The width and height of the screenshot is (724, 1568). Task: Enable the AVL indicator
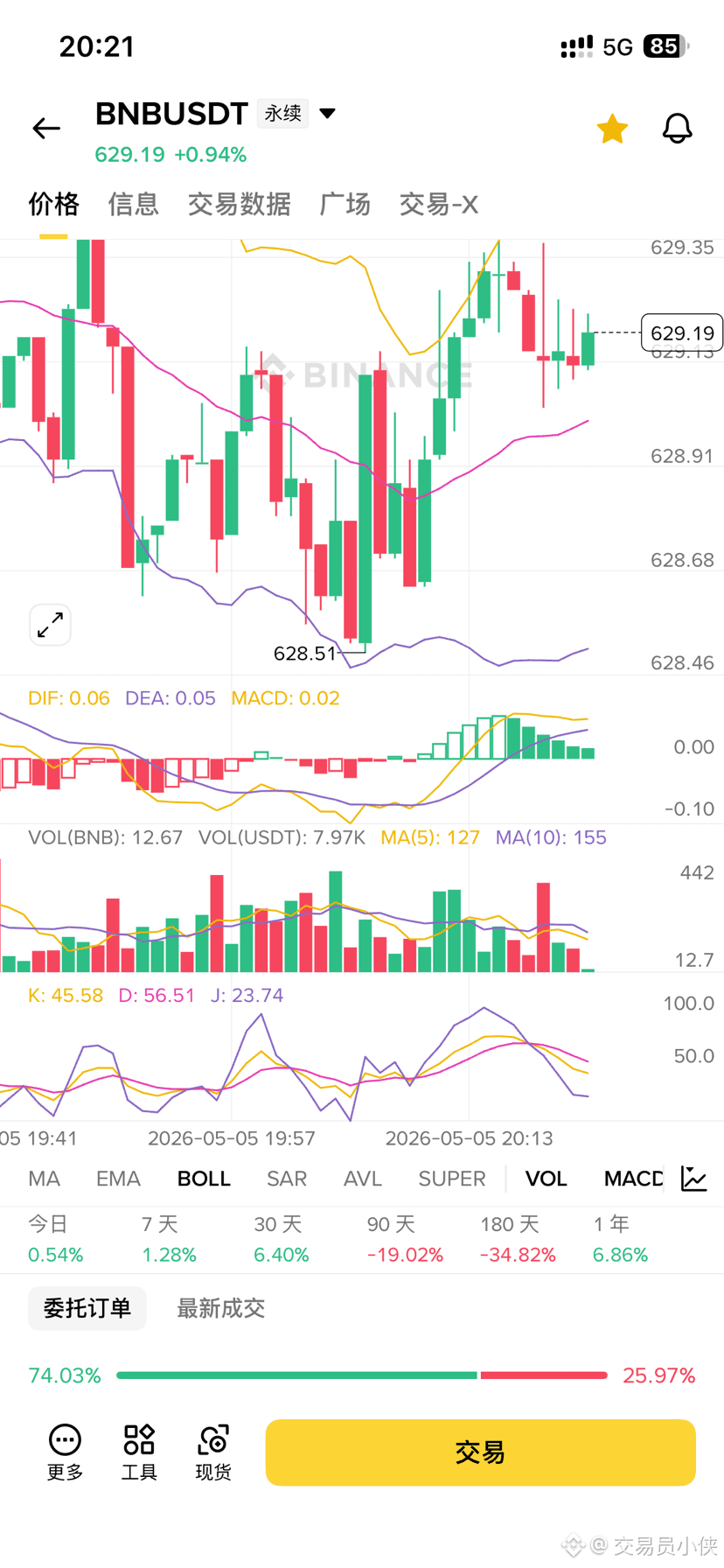pyautogui.click(x=363, y=1179)
